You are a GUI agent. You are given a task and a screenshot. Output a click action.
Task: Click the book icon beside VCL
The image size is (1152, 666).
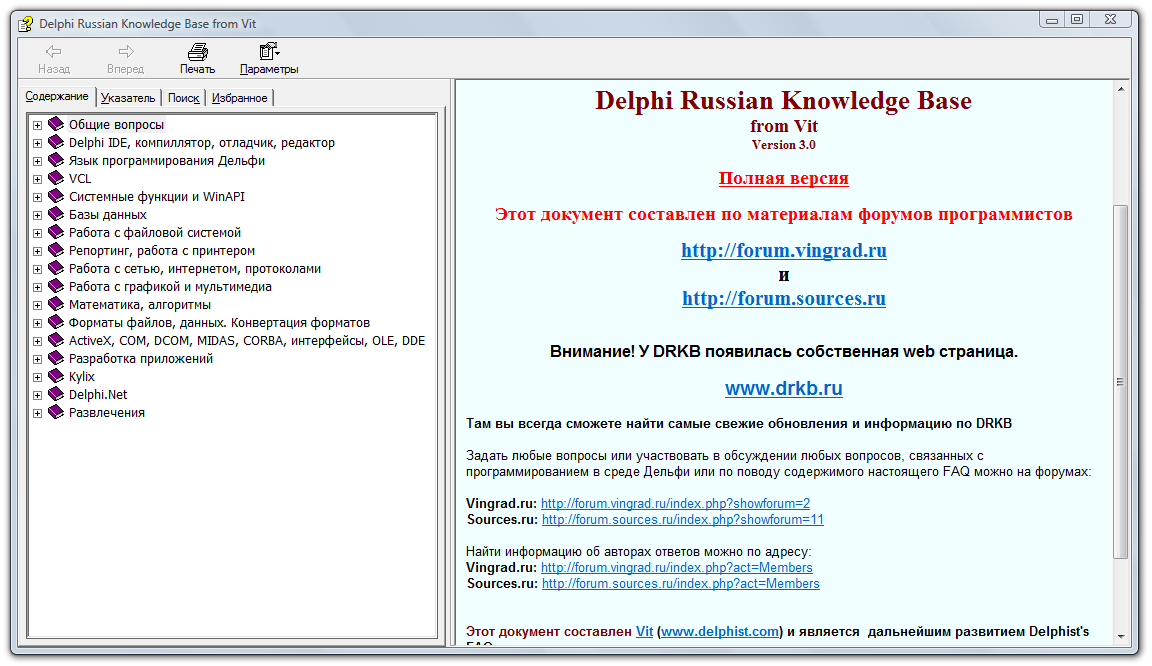coord(55,179)
